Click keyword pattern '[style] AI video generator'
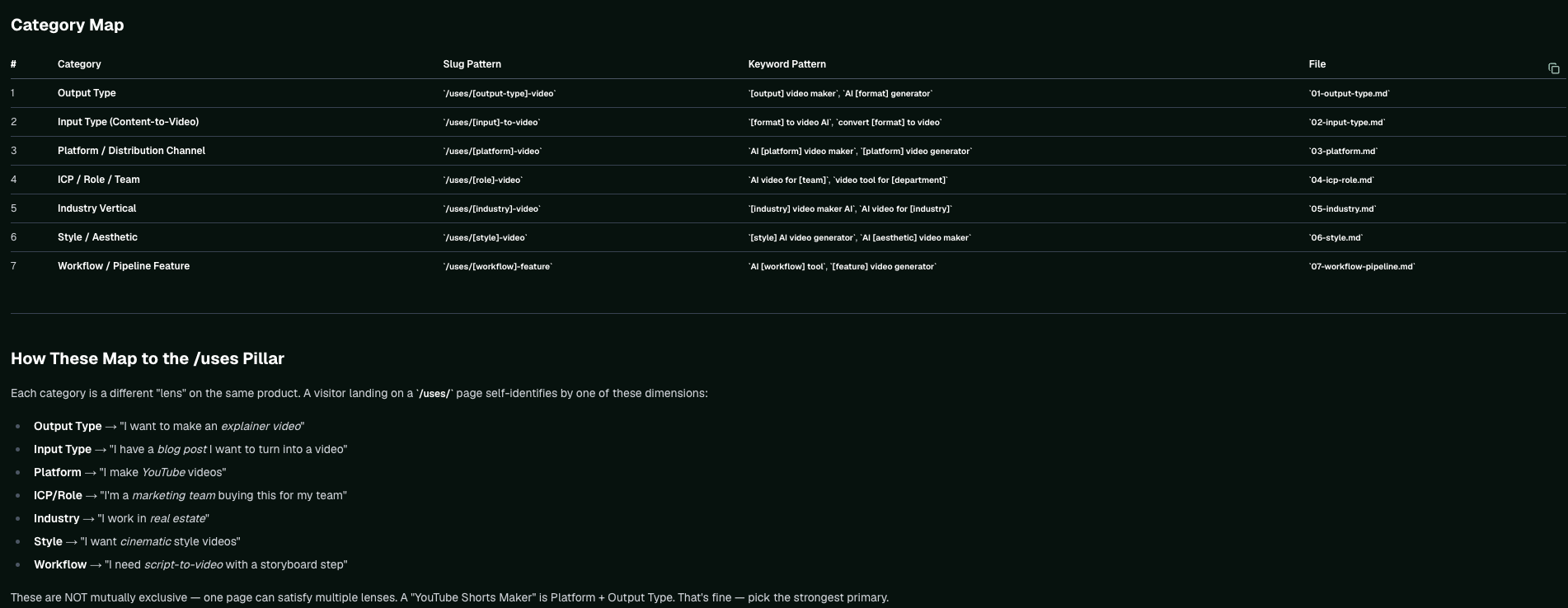 click(x=801, y=238)
